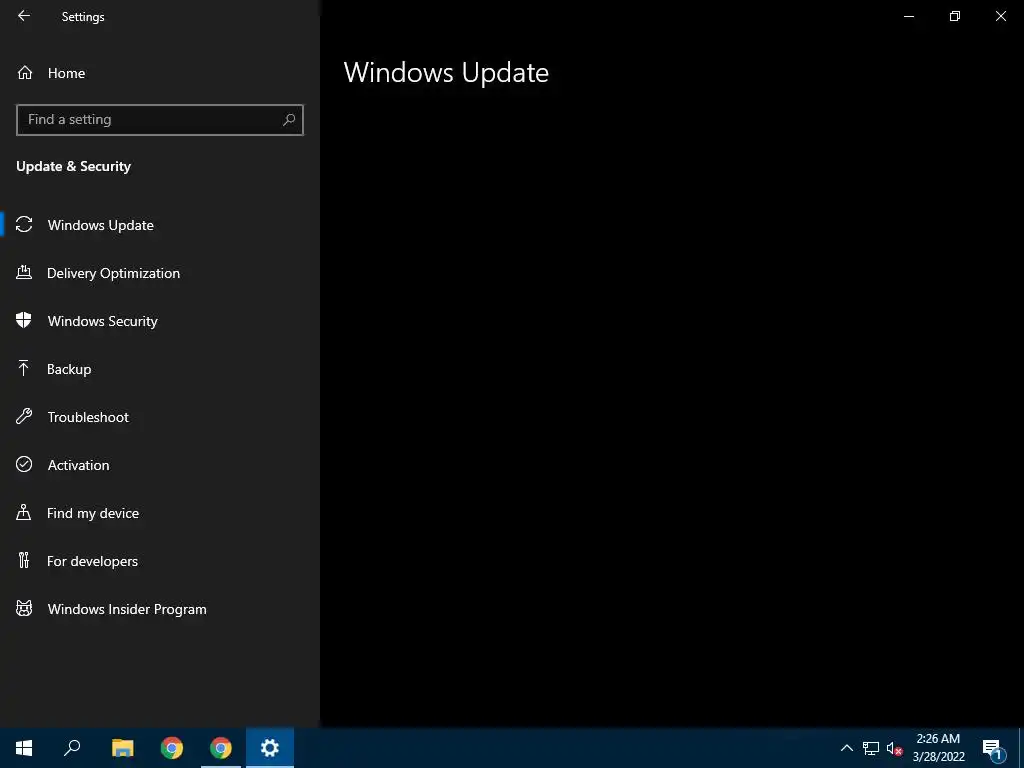This screenshot has width=1024, height=768.
Task: Open For developers settings
Action: point(160,561)
